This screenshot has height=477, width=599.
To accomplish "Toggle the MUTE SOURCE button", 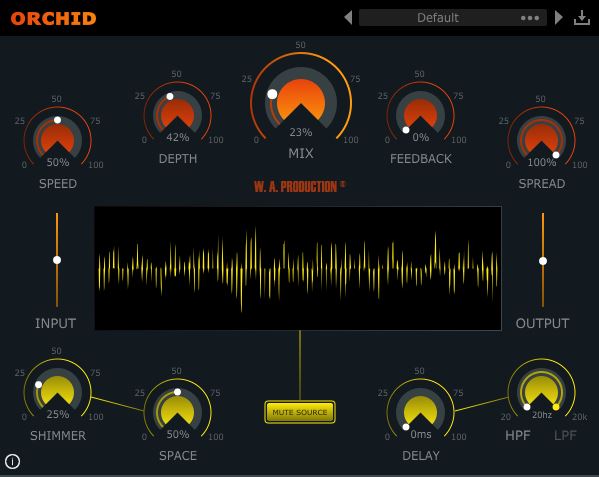I will [x=300, y=412].
